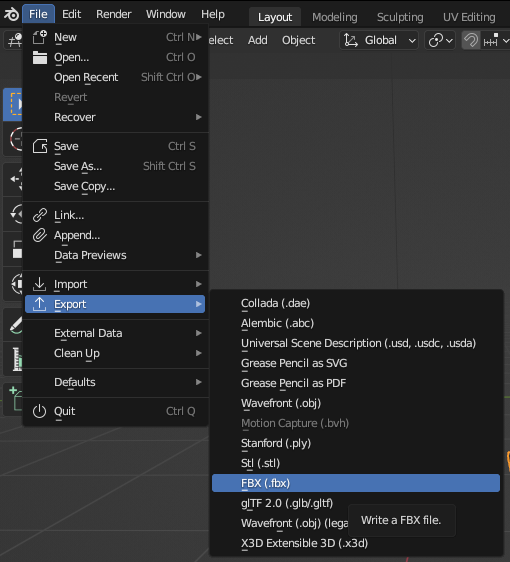Expand the Defaults submenu
Image resolution: width=510 pixels, height=562 pixels.
(115, 382)
